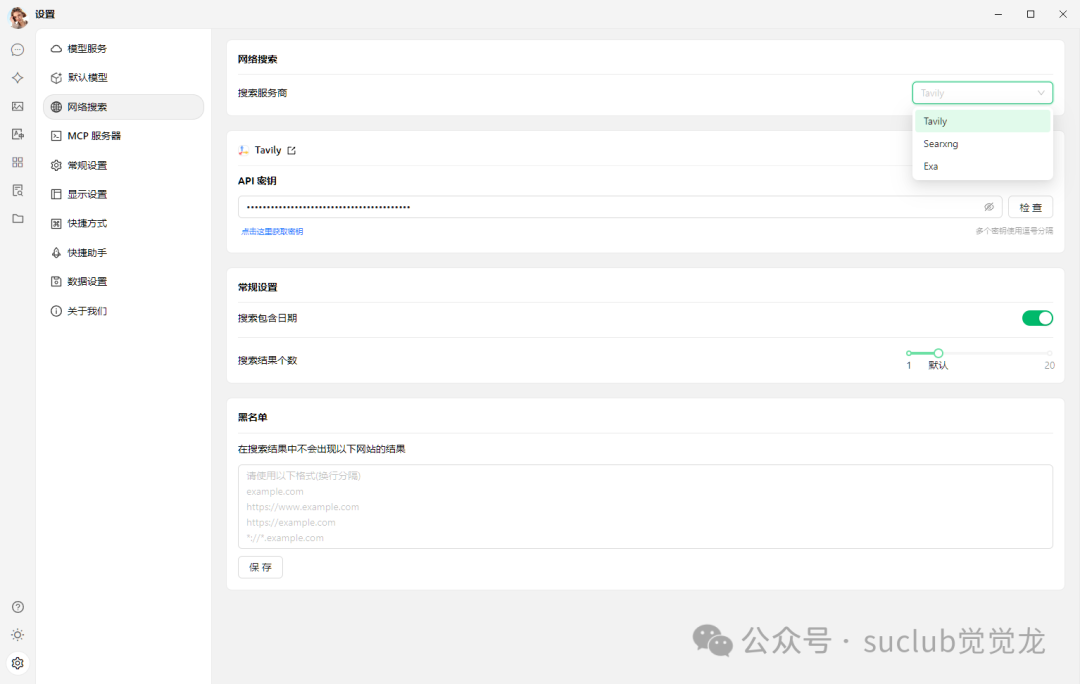1080x684 pixels.
Task: Click the help question mark icon
Action: [x=17, y=607]
